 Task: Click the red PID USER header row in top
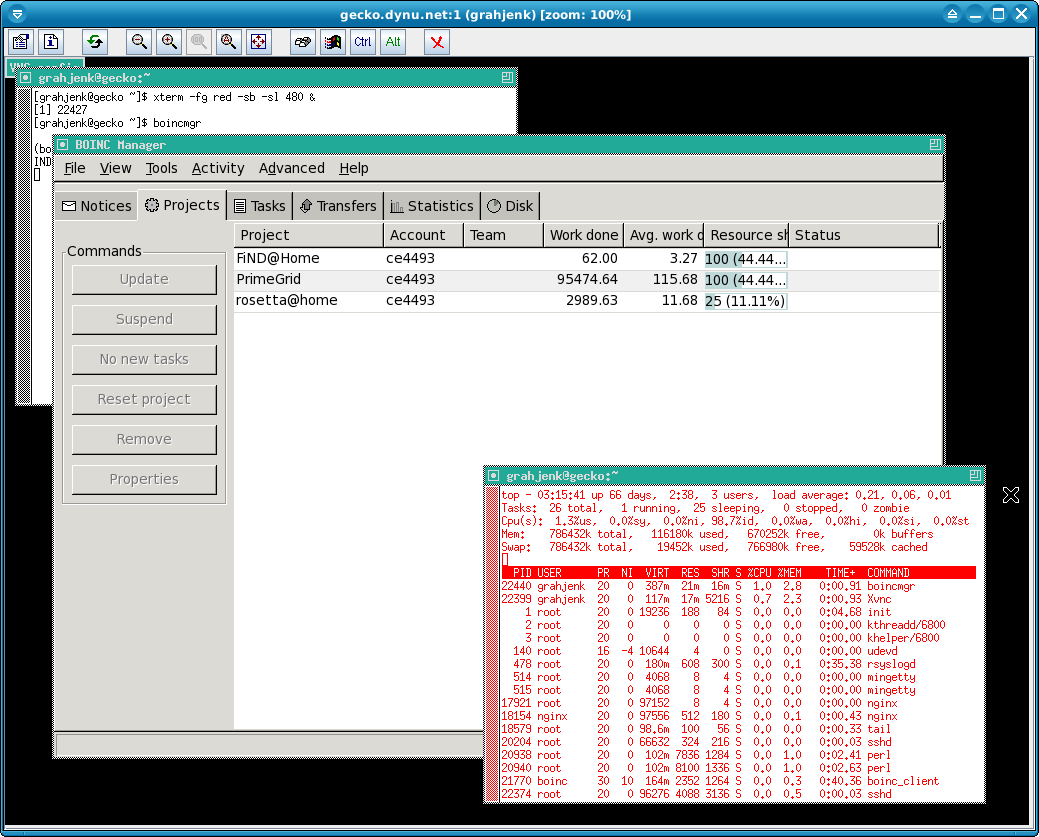738,573
